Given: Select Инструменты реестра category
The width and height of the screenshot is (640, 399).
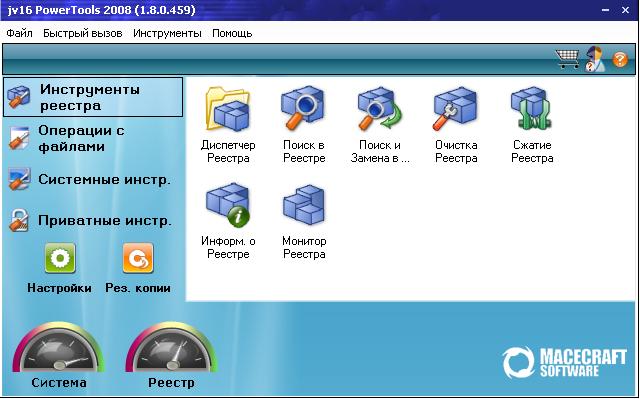Looking at the screenshot, I should 93,97.
